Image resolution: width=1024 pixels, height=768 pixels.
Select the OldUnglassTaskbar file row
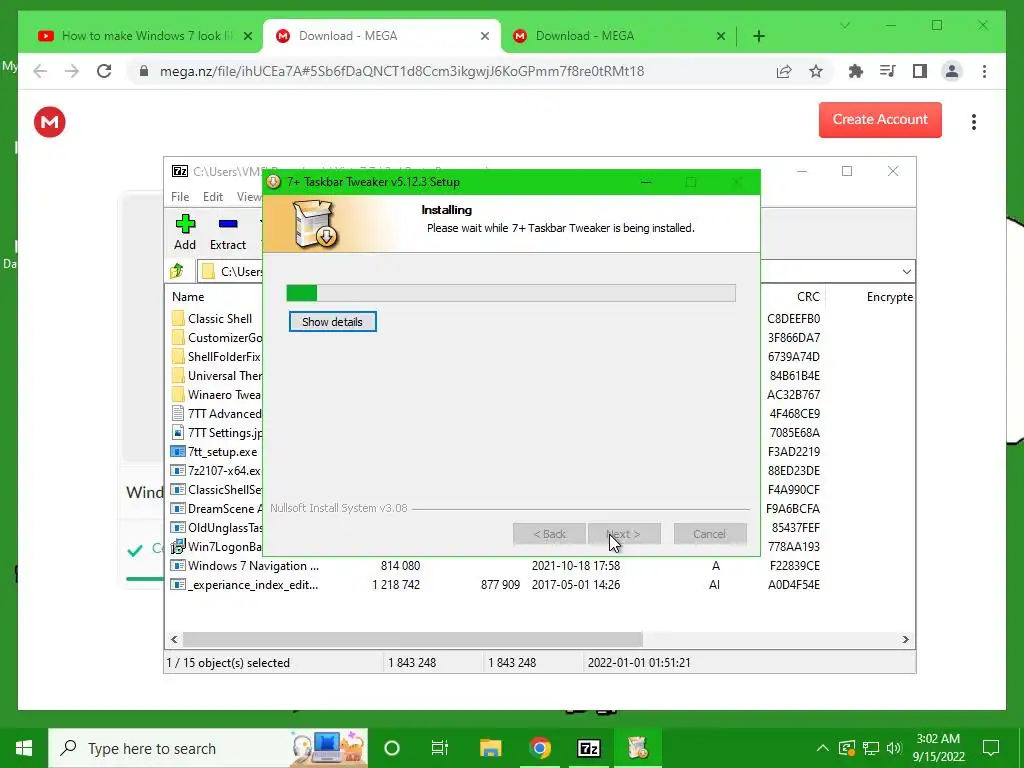[x=216, y=527]
